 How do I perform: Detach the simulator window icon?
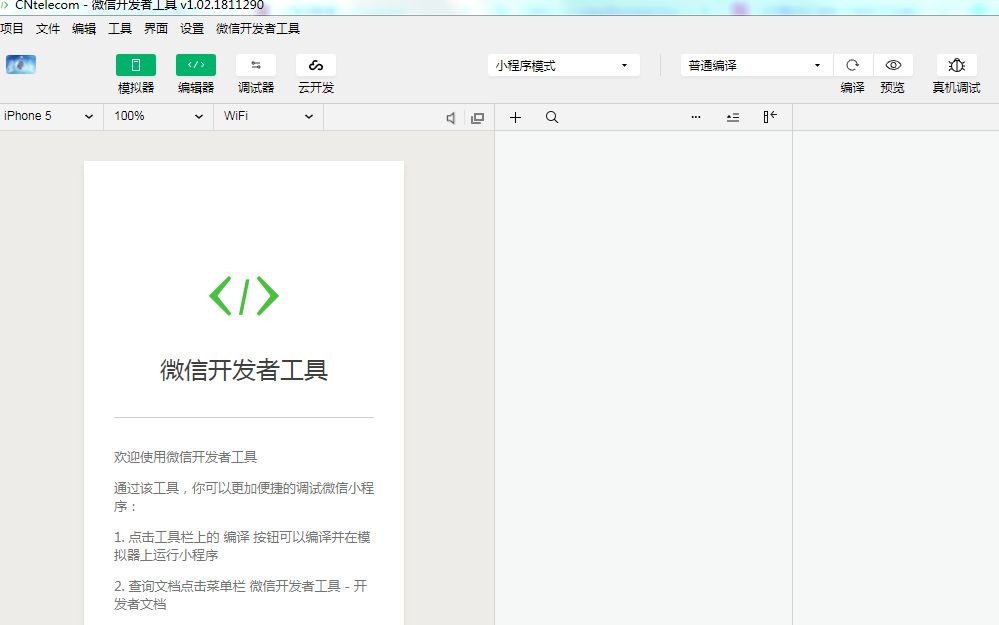(477, 118)
